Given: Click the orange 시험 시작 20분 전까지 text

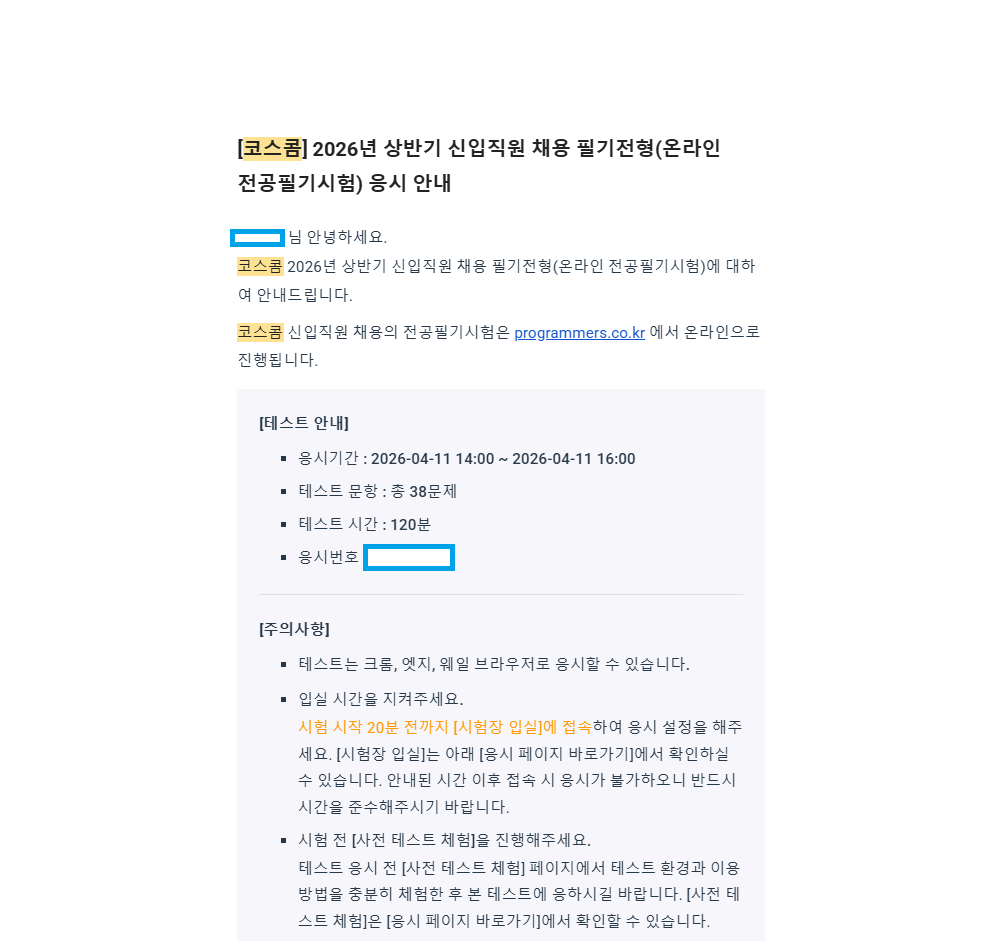Looking at the screenshot, I should click(x=445, y=727).
